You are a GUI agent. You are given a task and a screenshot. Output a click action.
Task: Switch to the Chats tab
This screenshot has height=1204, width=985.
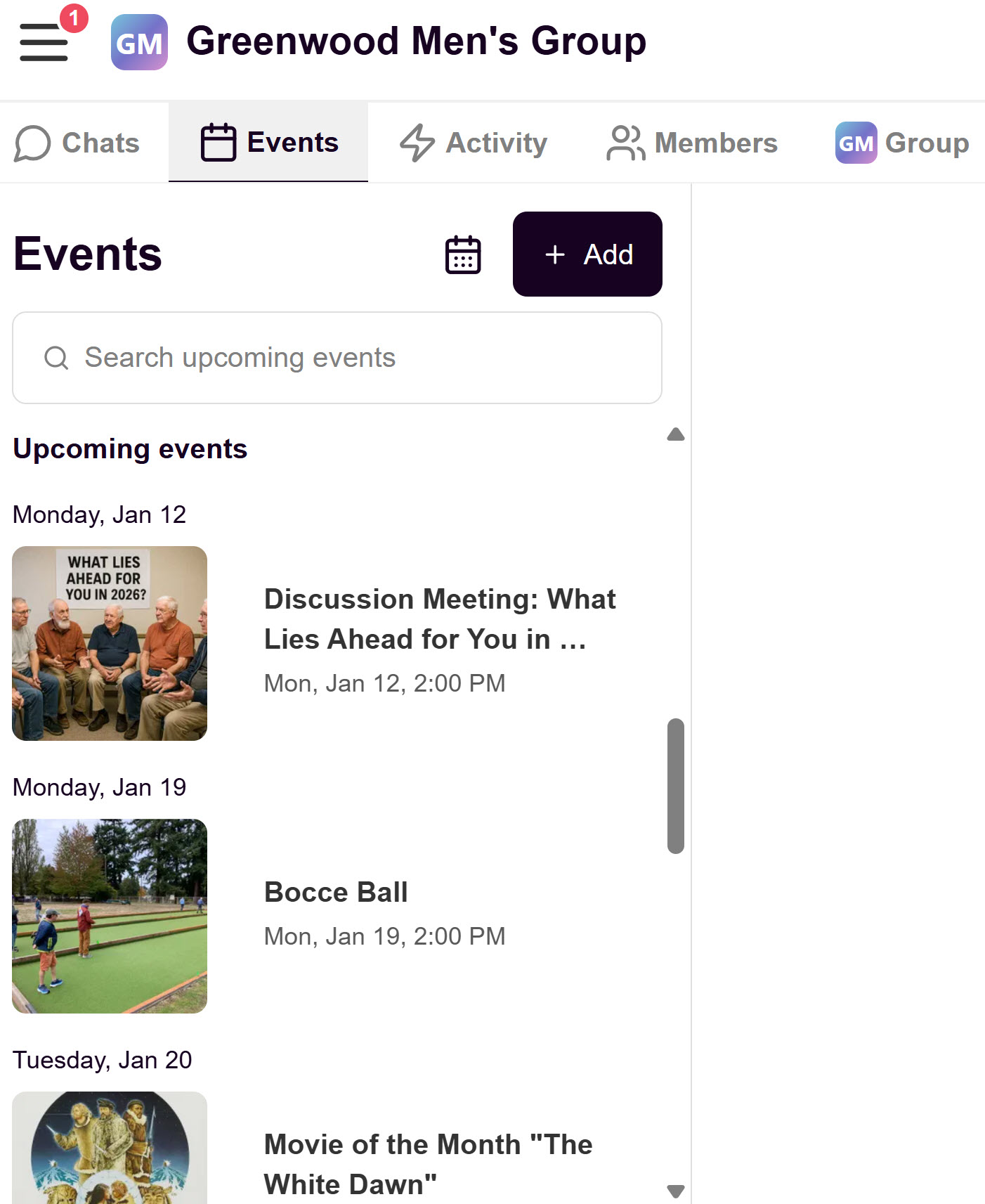77,143
